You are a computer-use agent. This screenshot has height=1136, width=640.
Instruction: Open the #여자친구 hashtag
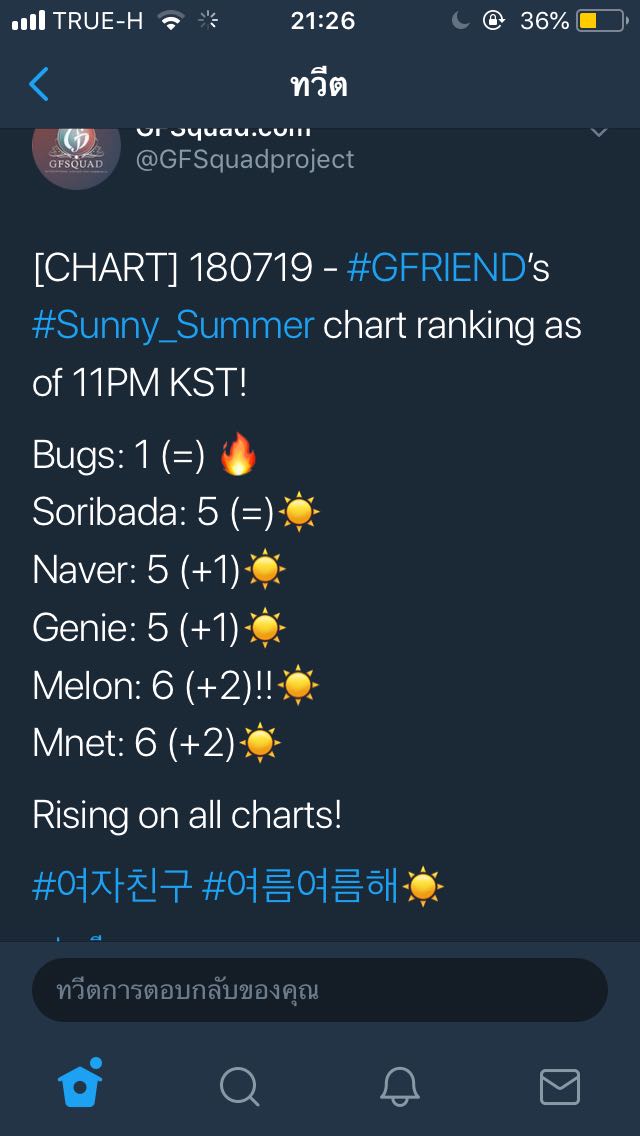(112, 885)
